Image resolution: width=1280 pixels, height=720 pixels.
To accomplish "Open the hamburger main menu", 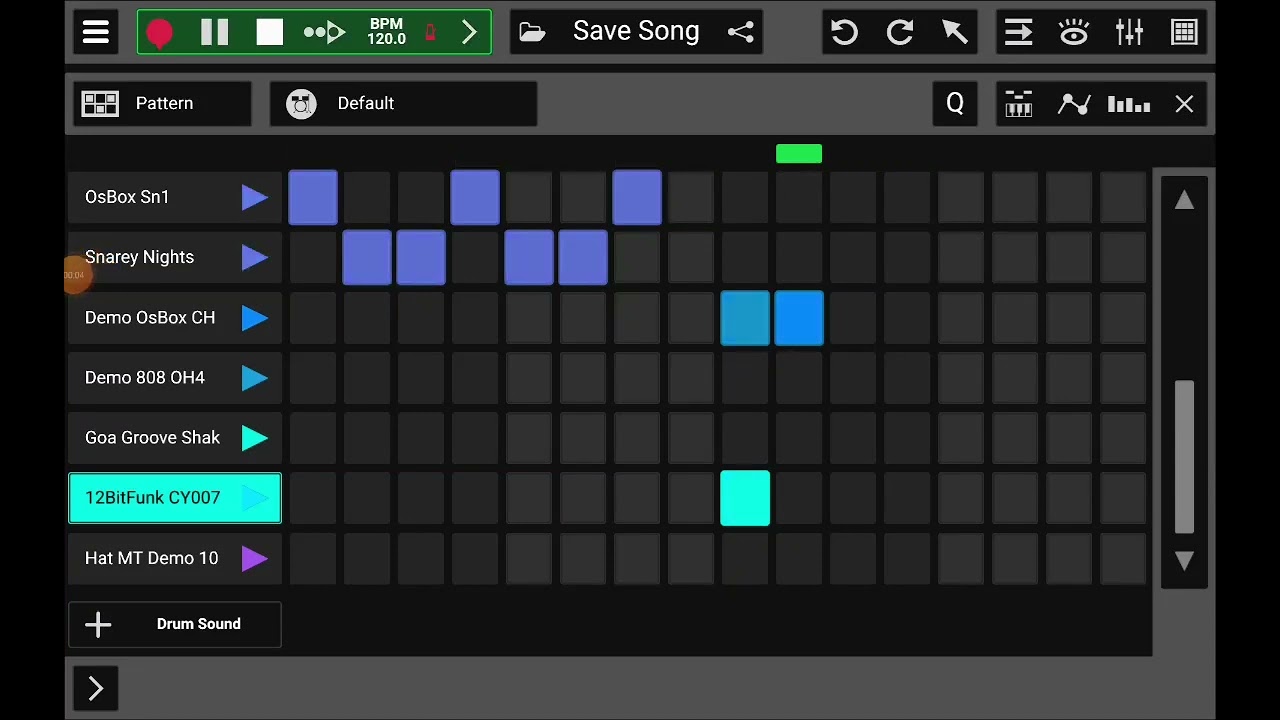I will (96, 32).
